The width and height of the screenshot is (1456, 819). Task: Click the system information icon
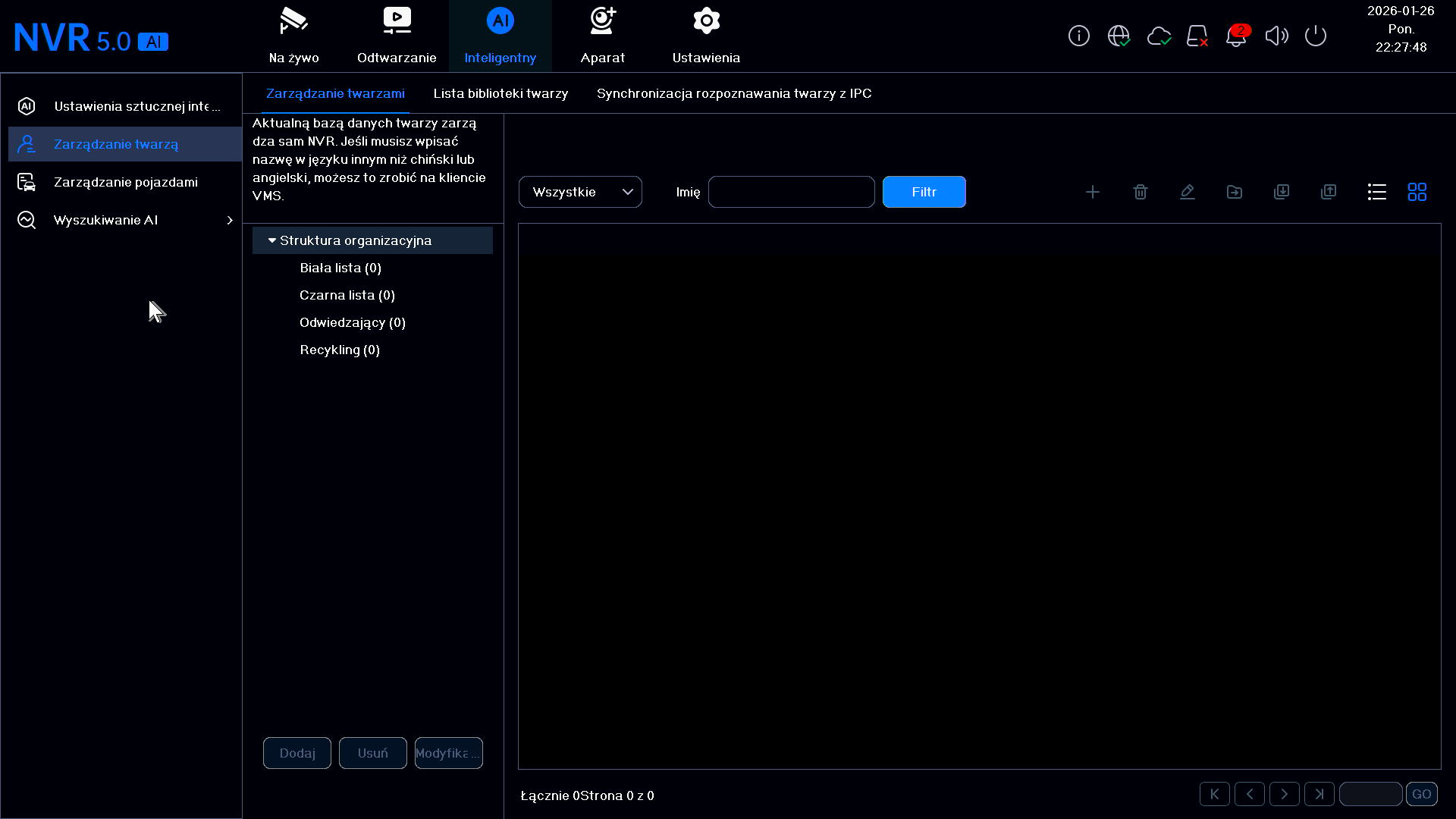pyautogui.click(x=1078, y=36)
